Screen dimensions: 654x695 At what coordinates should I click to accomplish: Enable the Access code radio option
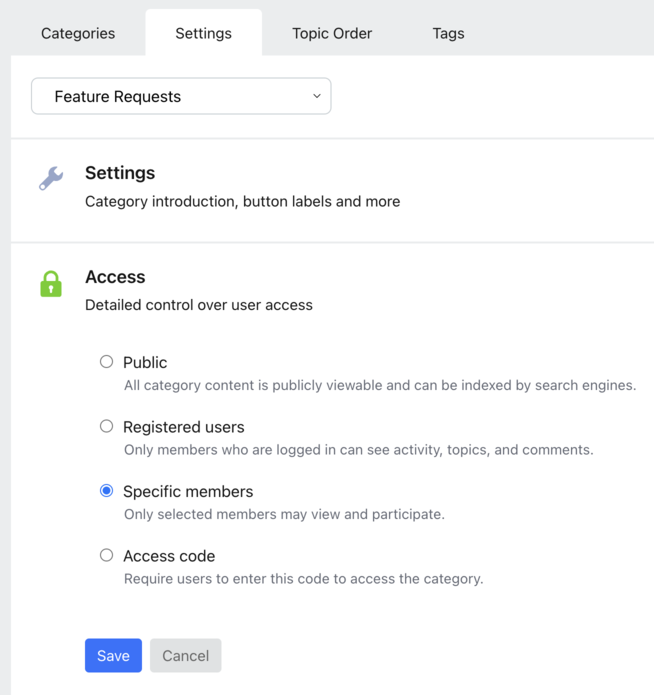click(106, 555)
